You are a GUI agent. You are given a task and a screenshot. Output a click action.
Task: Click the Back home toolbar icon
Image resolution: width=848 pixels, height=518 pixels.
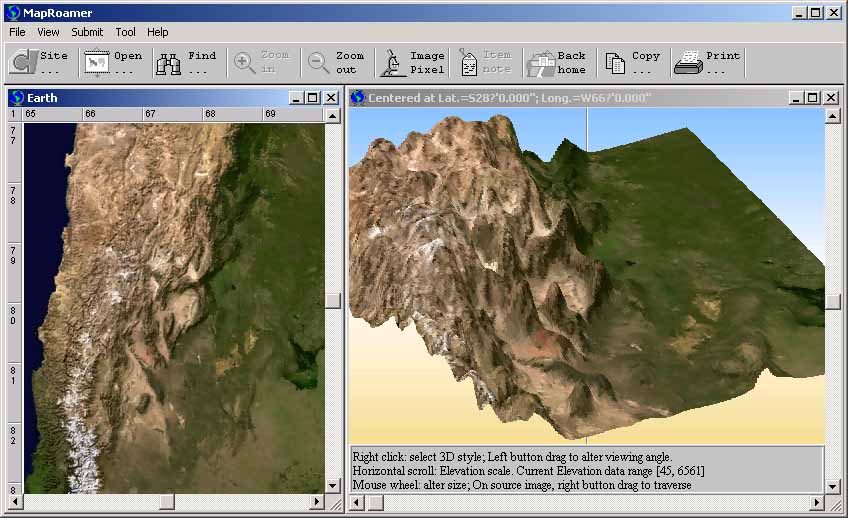click(x=541, y=64)
